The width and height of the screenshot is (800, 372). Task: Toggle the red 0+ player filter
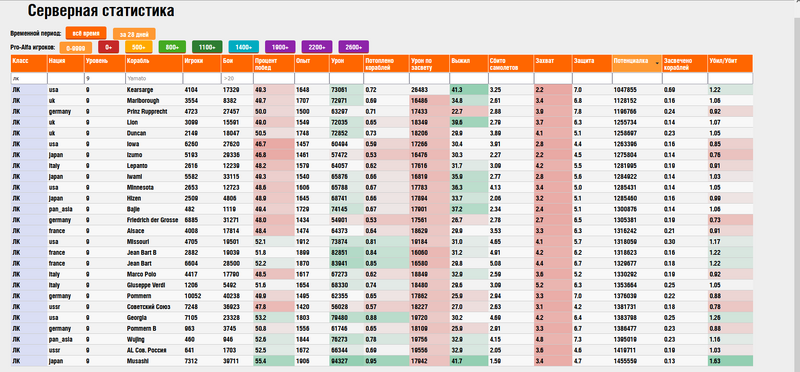[108, 47]
